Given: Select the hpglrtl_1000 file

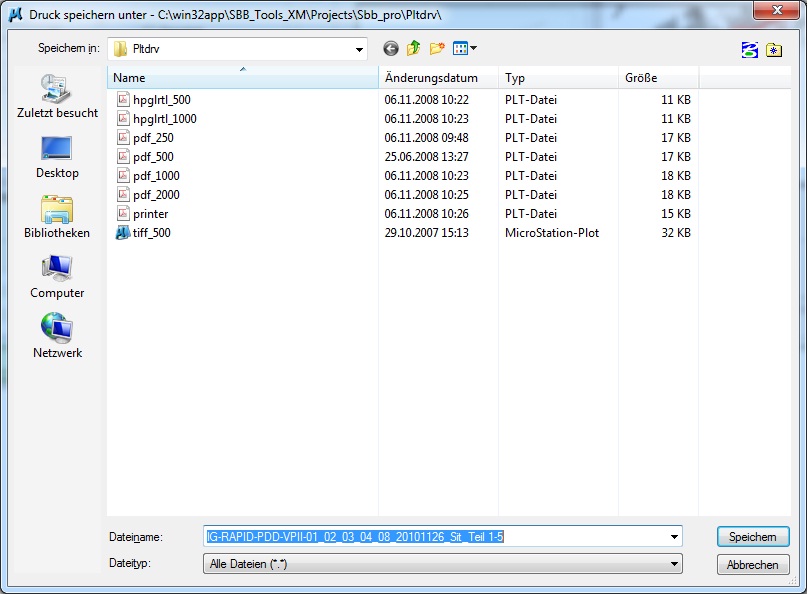Looking at the screenshot, I should pyautogui.click(x=157, y=119).
